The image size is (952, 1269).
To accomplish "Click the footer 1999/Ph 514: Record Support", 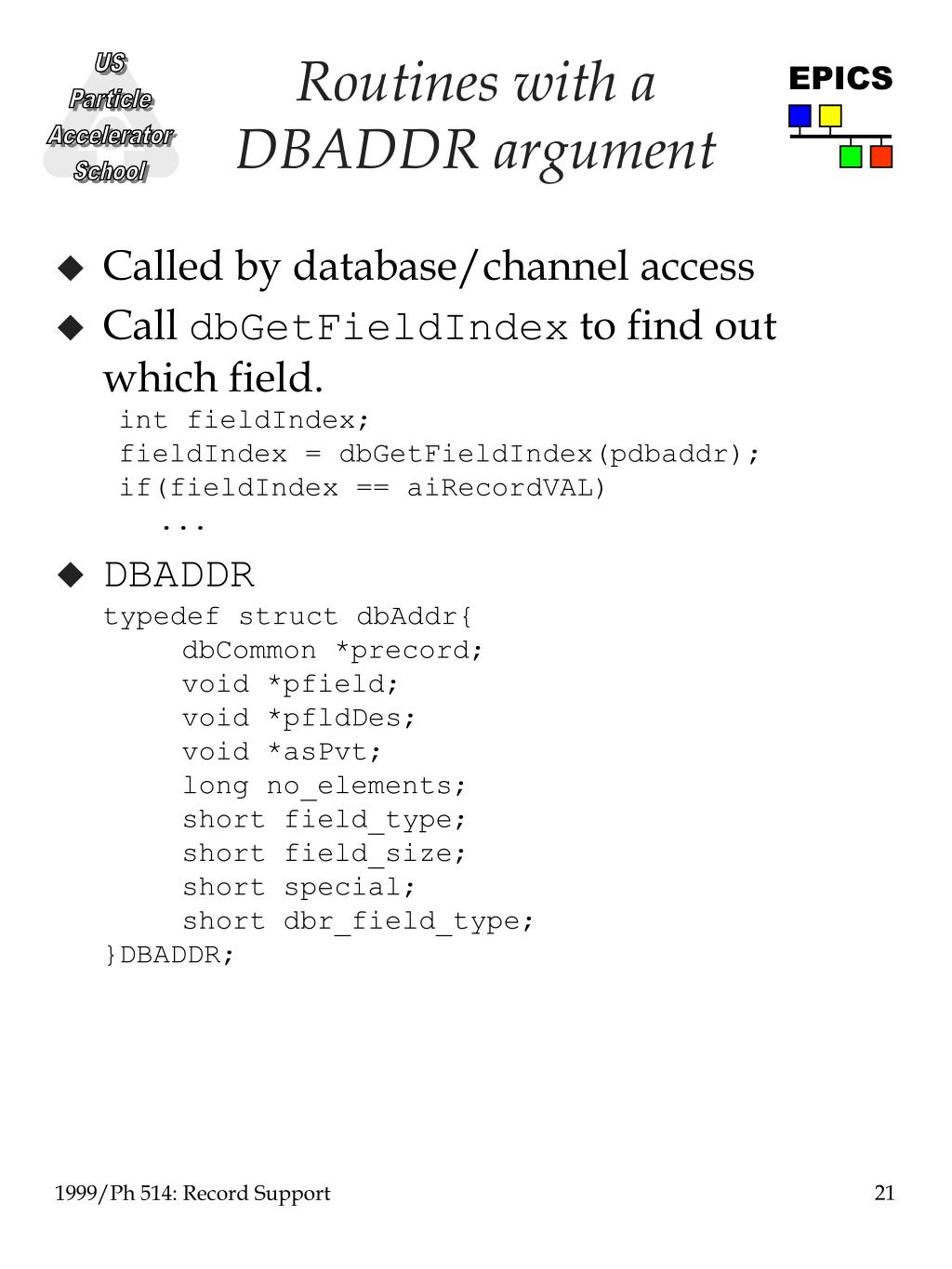I will click(x=192, y=1194).
